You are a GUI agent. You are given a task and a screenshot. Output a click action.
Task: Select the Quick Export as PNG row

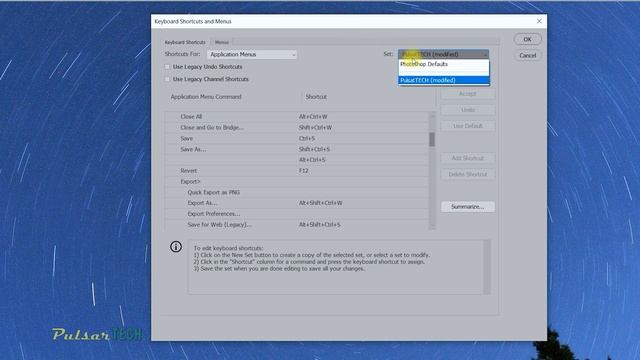(297, 192)
